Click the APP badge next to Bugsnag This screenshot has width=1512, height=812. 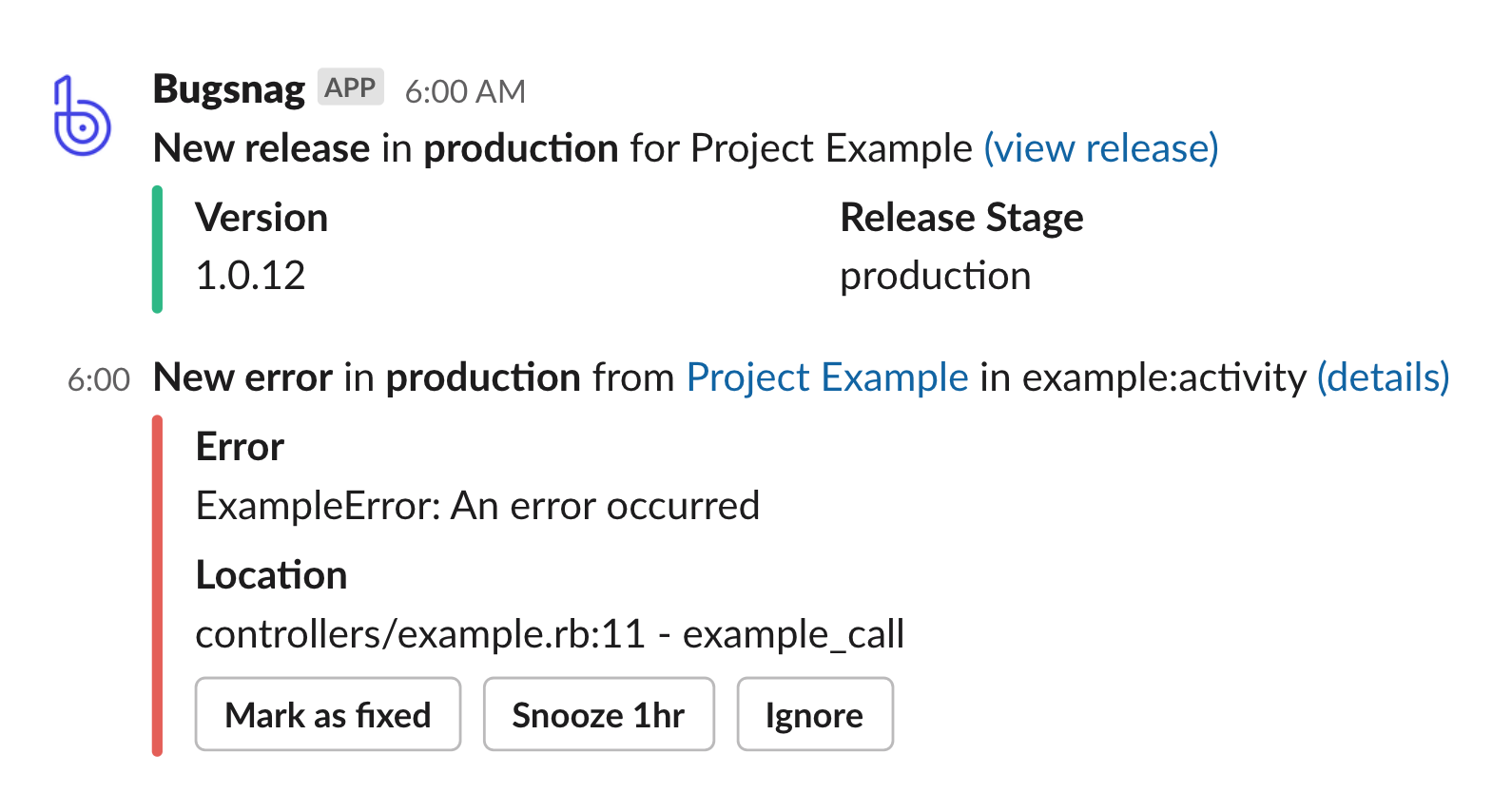click(350, 87)
